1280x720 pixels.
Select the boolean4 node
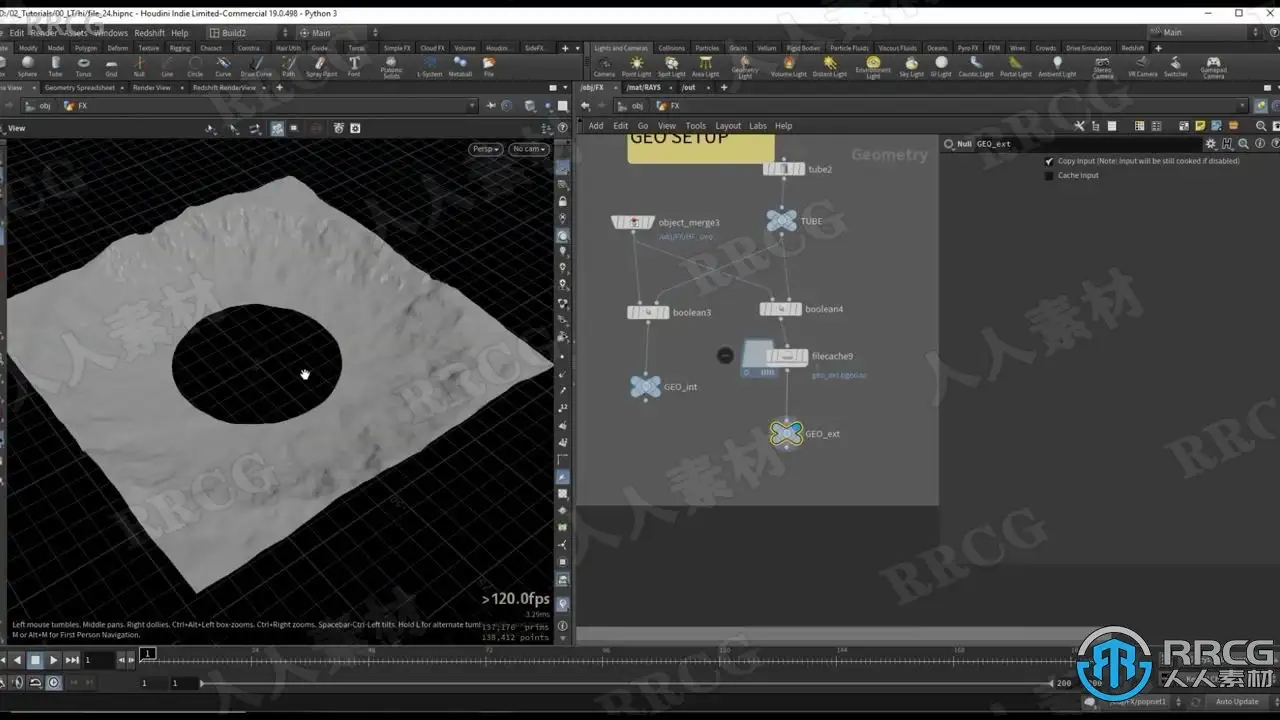tap(780, 310)
